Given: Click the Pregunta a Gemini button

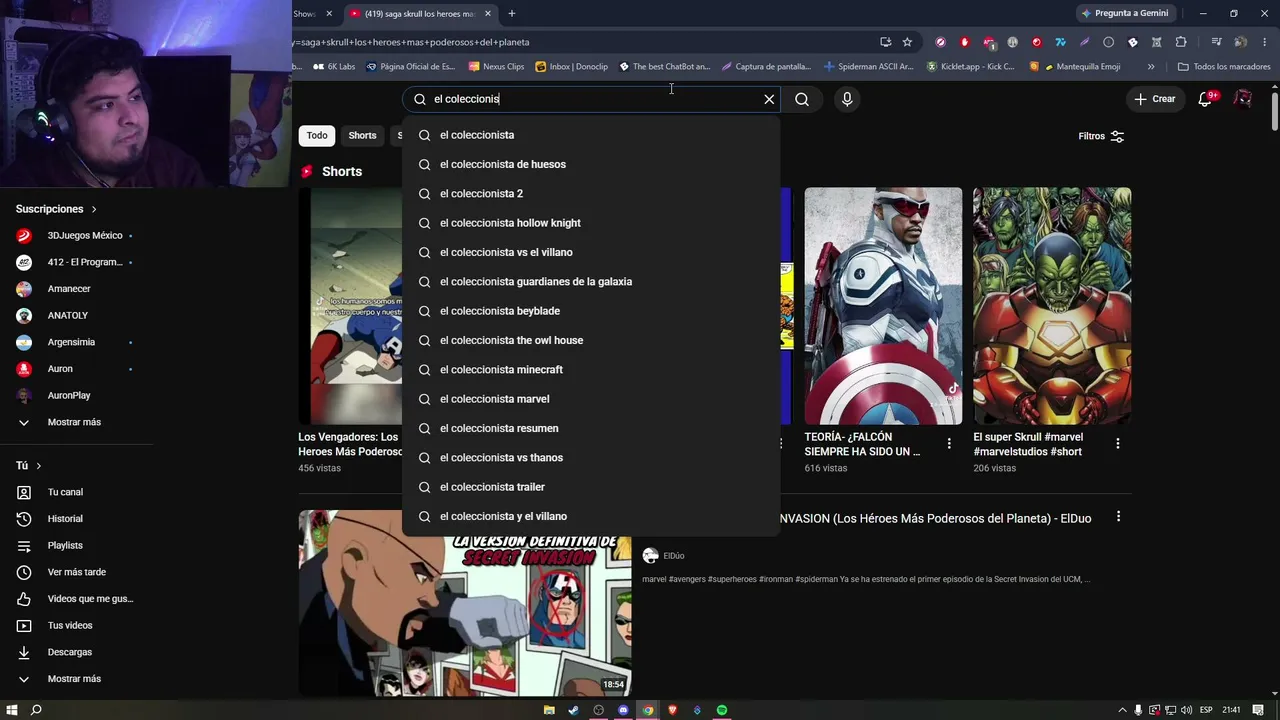Looking at the screenshot, I should (x=1124, y=14).
